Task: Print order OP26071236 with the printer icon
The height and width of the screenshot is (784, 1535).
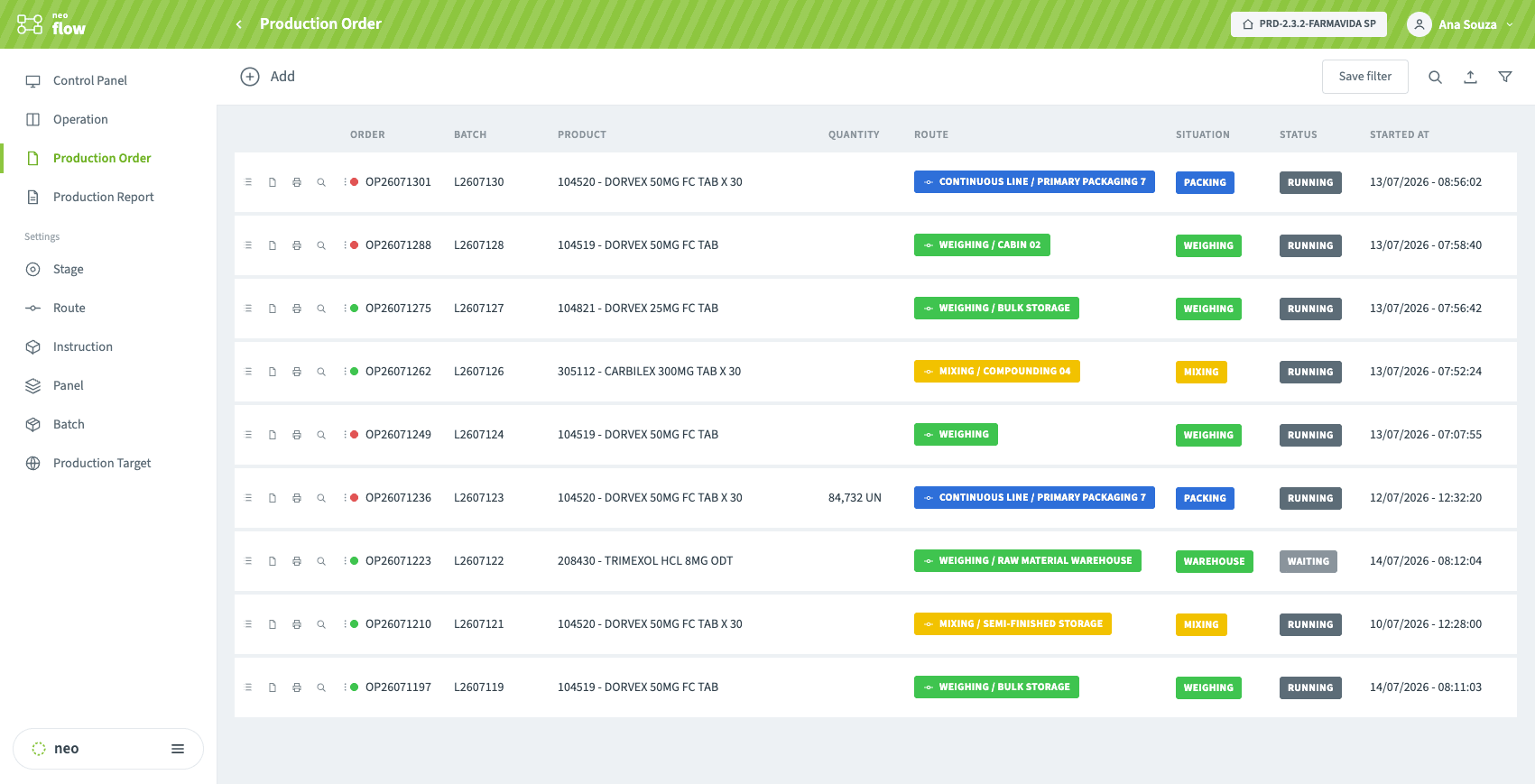Action: click(297, 498)
